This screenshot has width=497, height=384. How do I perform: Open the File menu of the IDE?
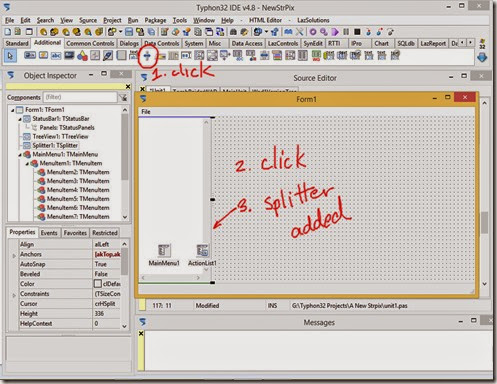click(x=9, y=20)
